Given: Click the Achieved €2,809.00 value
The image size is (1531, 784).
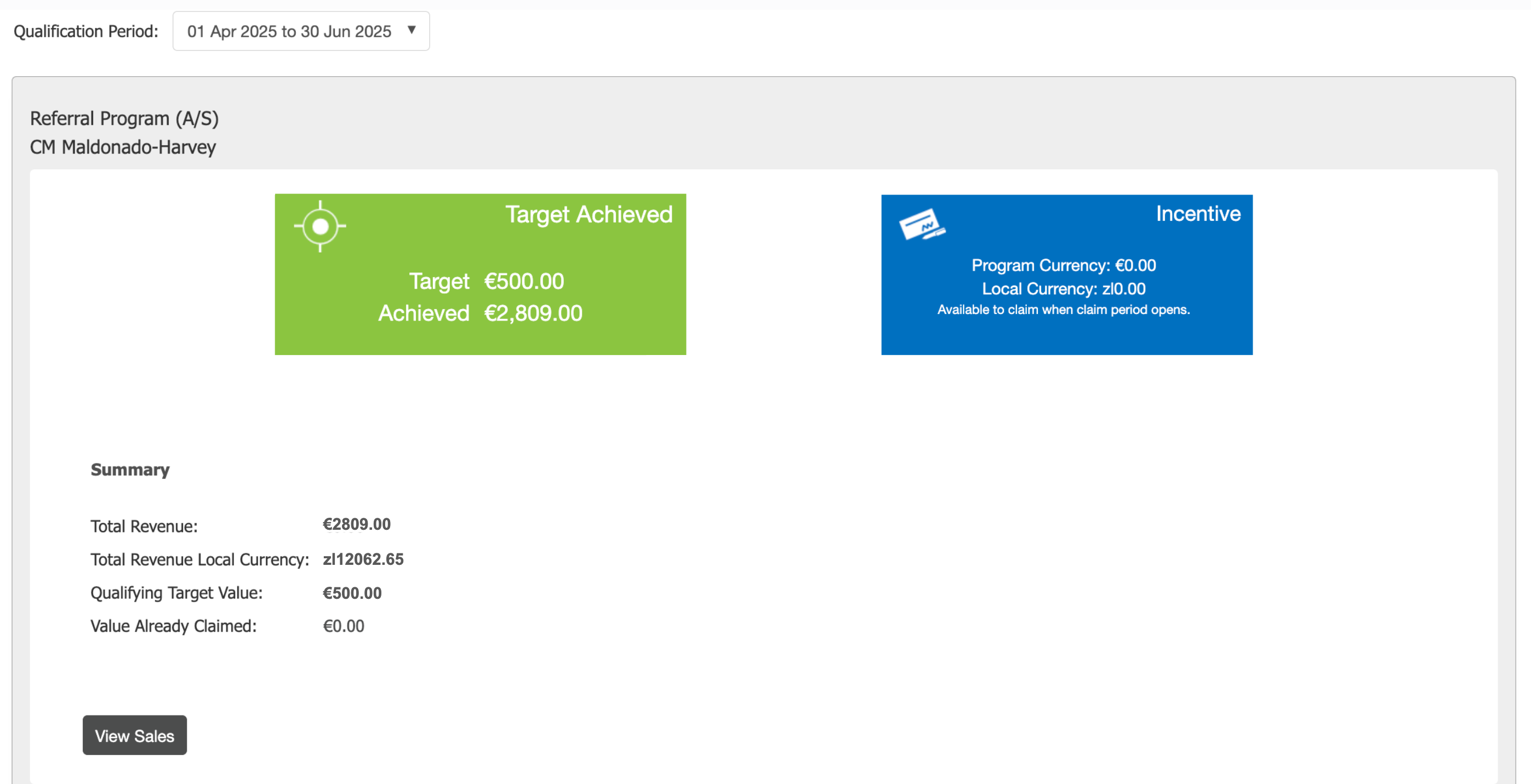Looking at the screenshot, I should (x=533, y=313).
